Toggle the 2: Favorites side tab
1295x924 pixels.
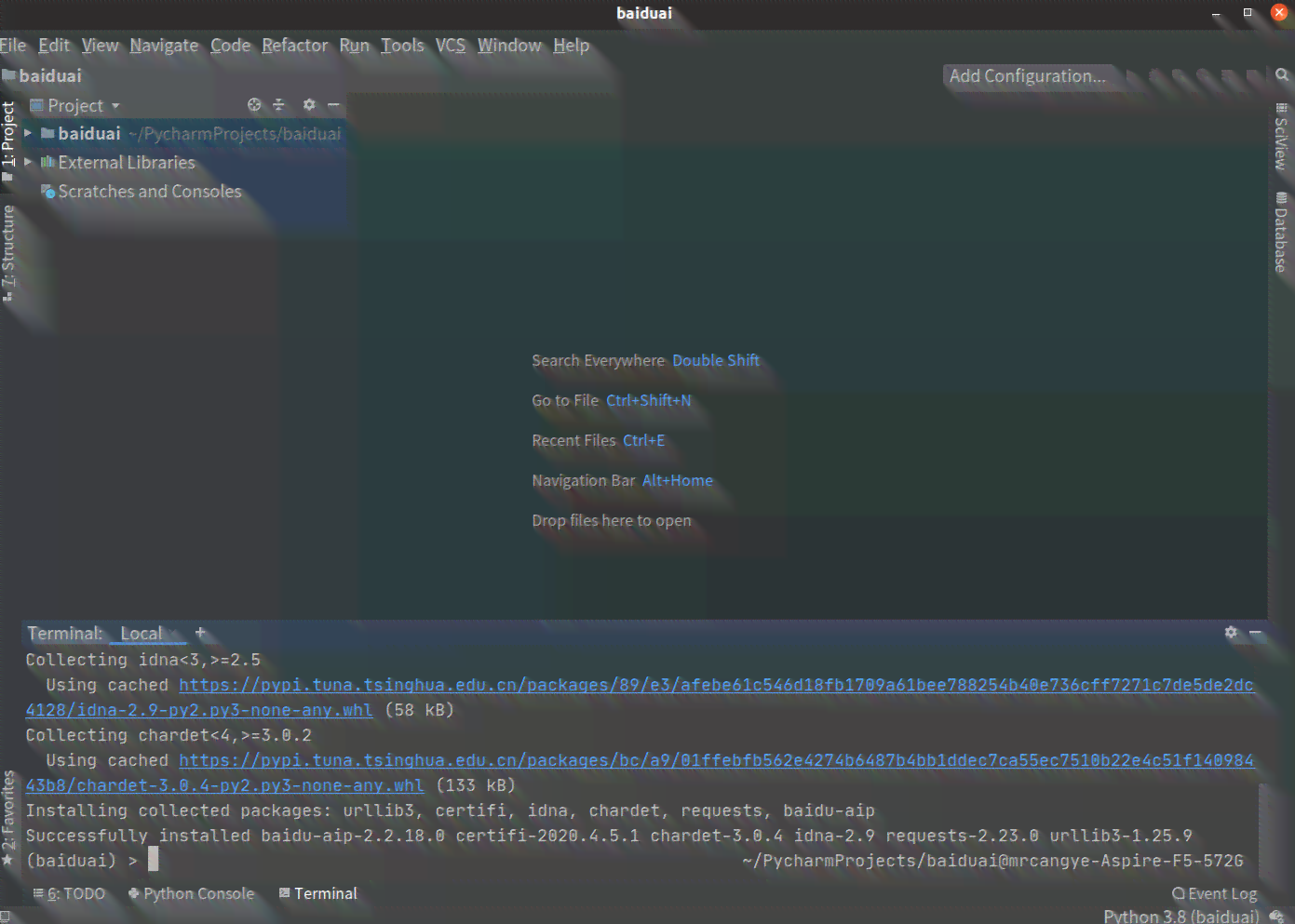click(x=8, y=819)
